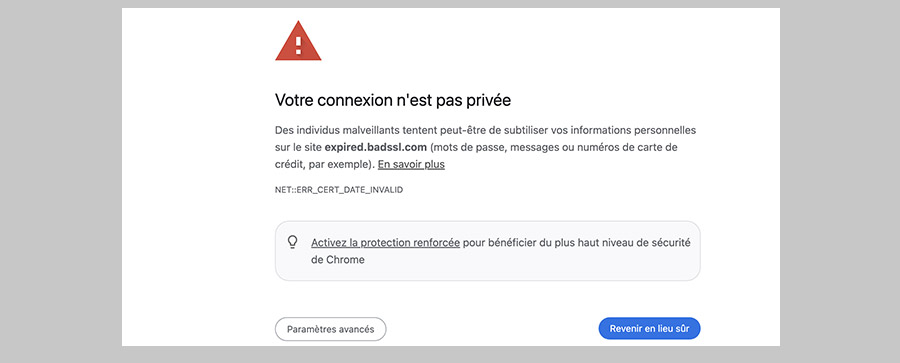
Task: Click the gray strip below the page
Action: coord(450,354)
